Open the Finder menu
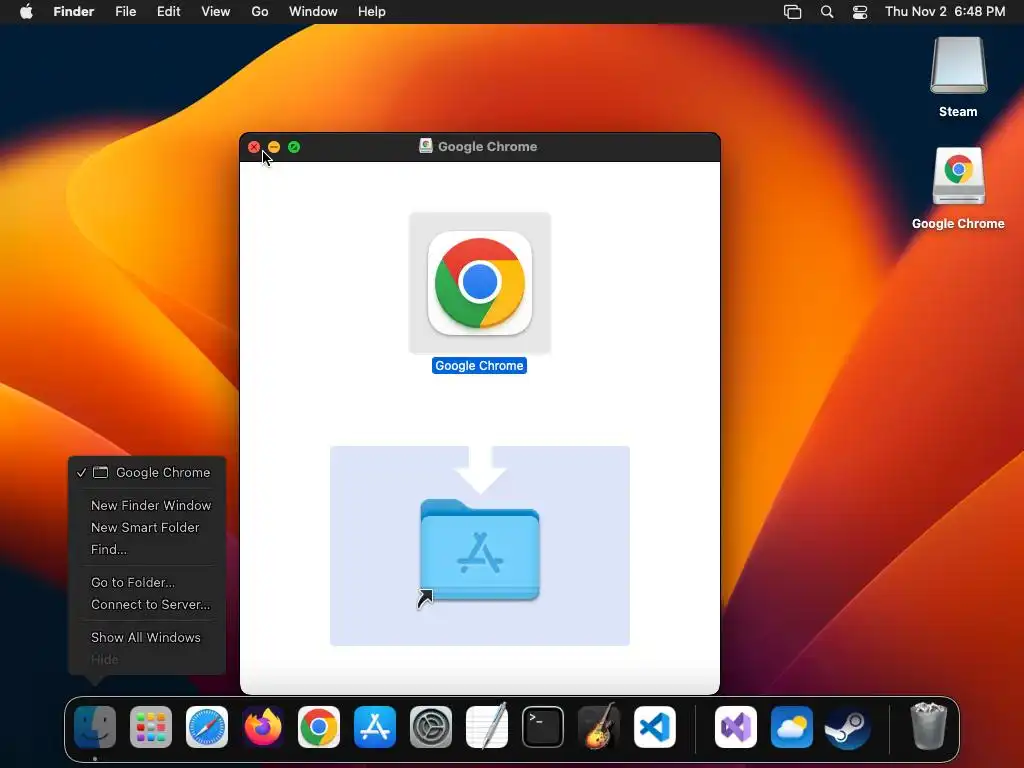This screenshot has width=1024, height=768. pos(74,12)
